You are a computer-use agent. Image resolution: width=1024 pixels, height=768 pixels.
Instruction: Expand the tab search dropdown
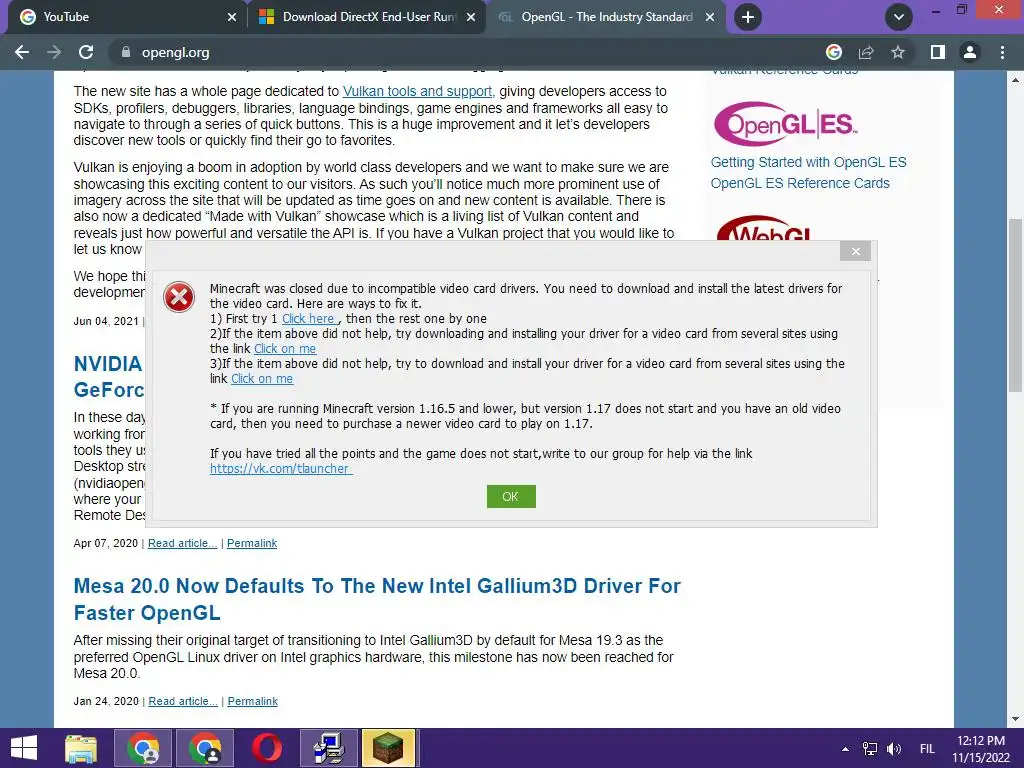(x=899, y=17)
